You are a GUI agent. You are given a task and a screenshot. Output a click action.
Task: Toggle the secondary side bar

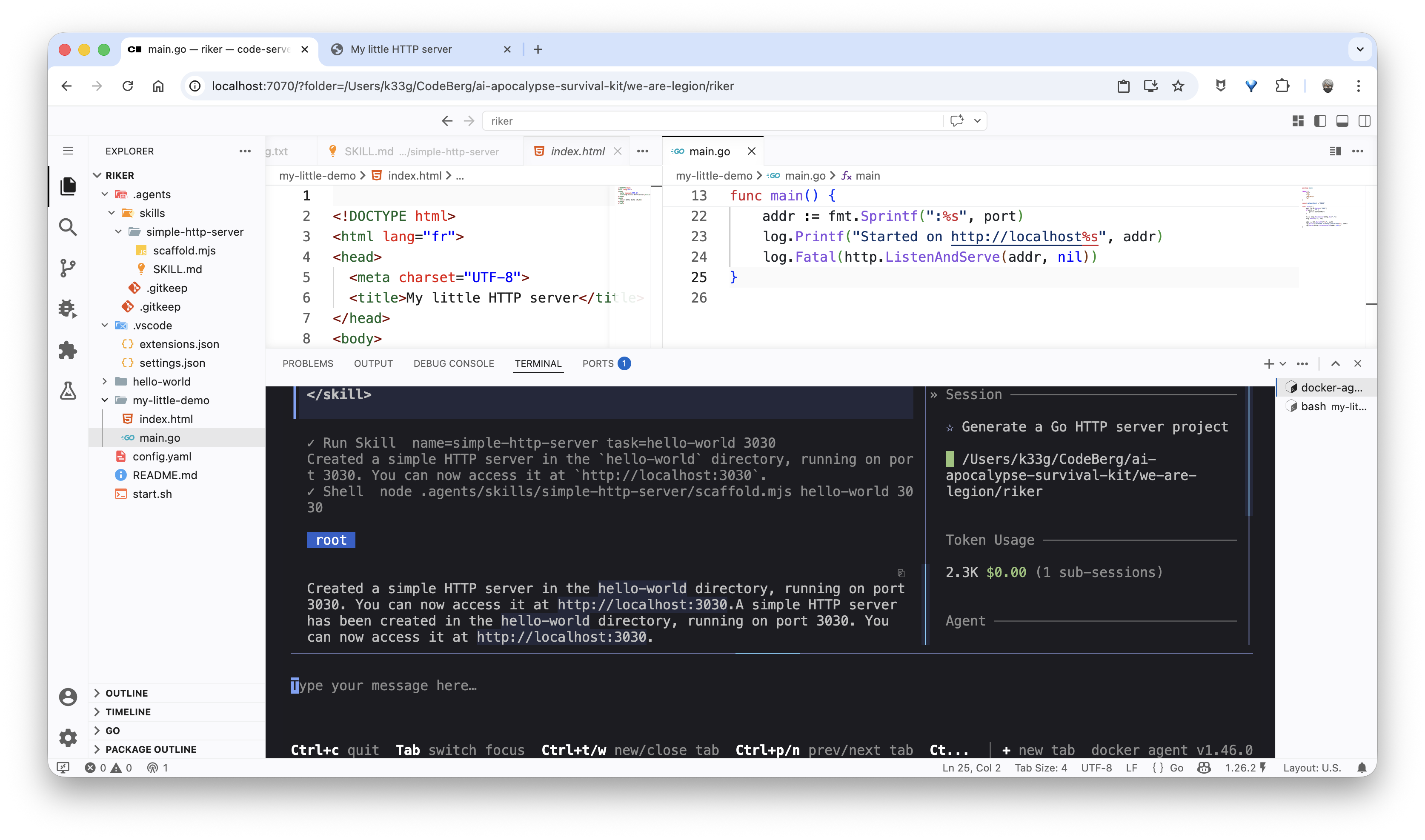point(1364,120)
